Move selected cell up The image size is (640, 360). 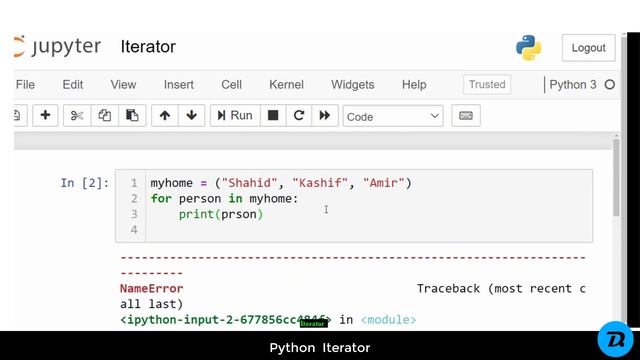(x=165, y=116)
